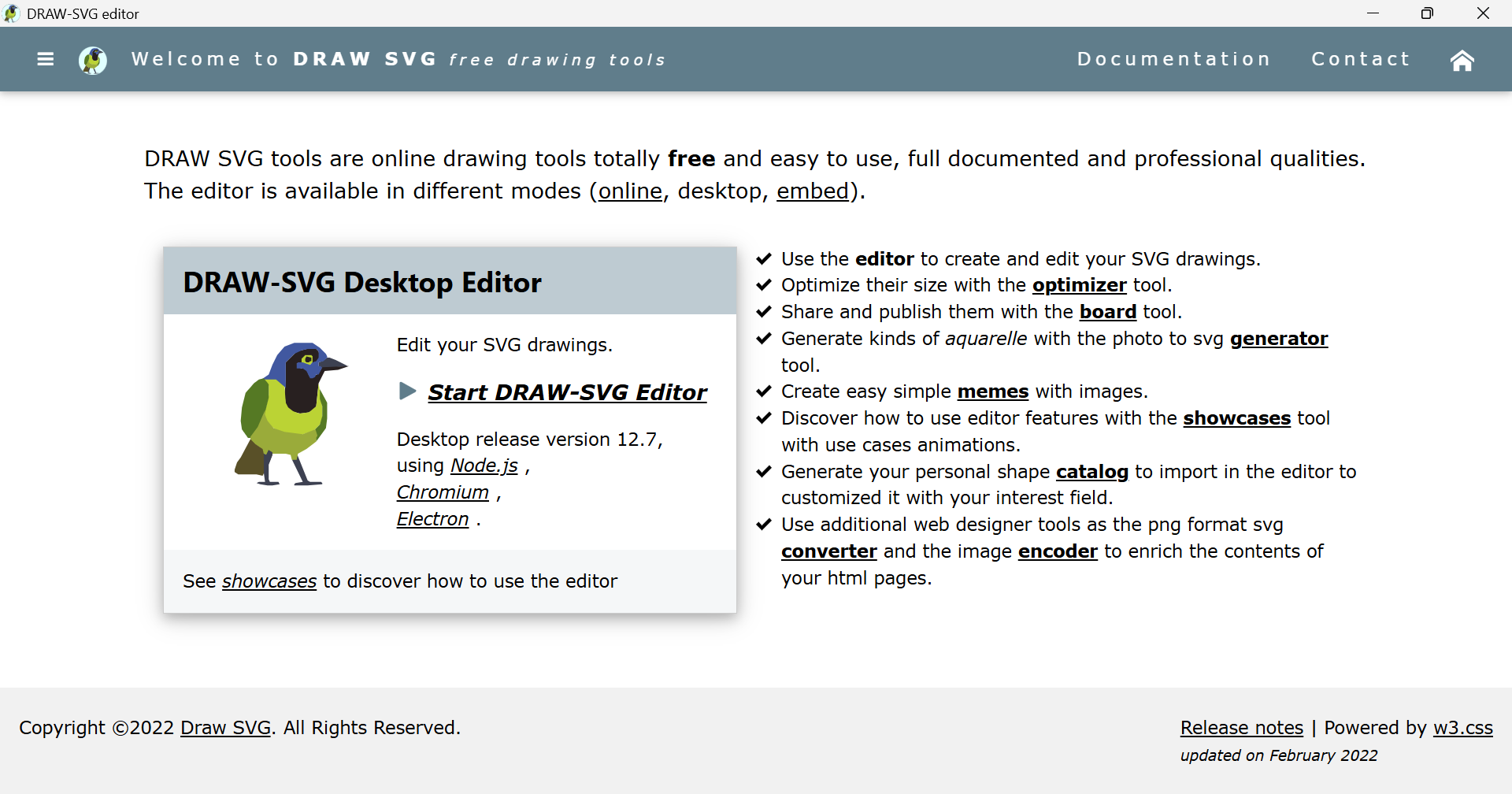Open the Contact menu item
This screenshot has height=794, width=1512.
tap(1361, 58)
